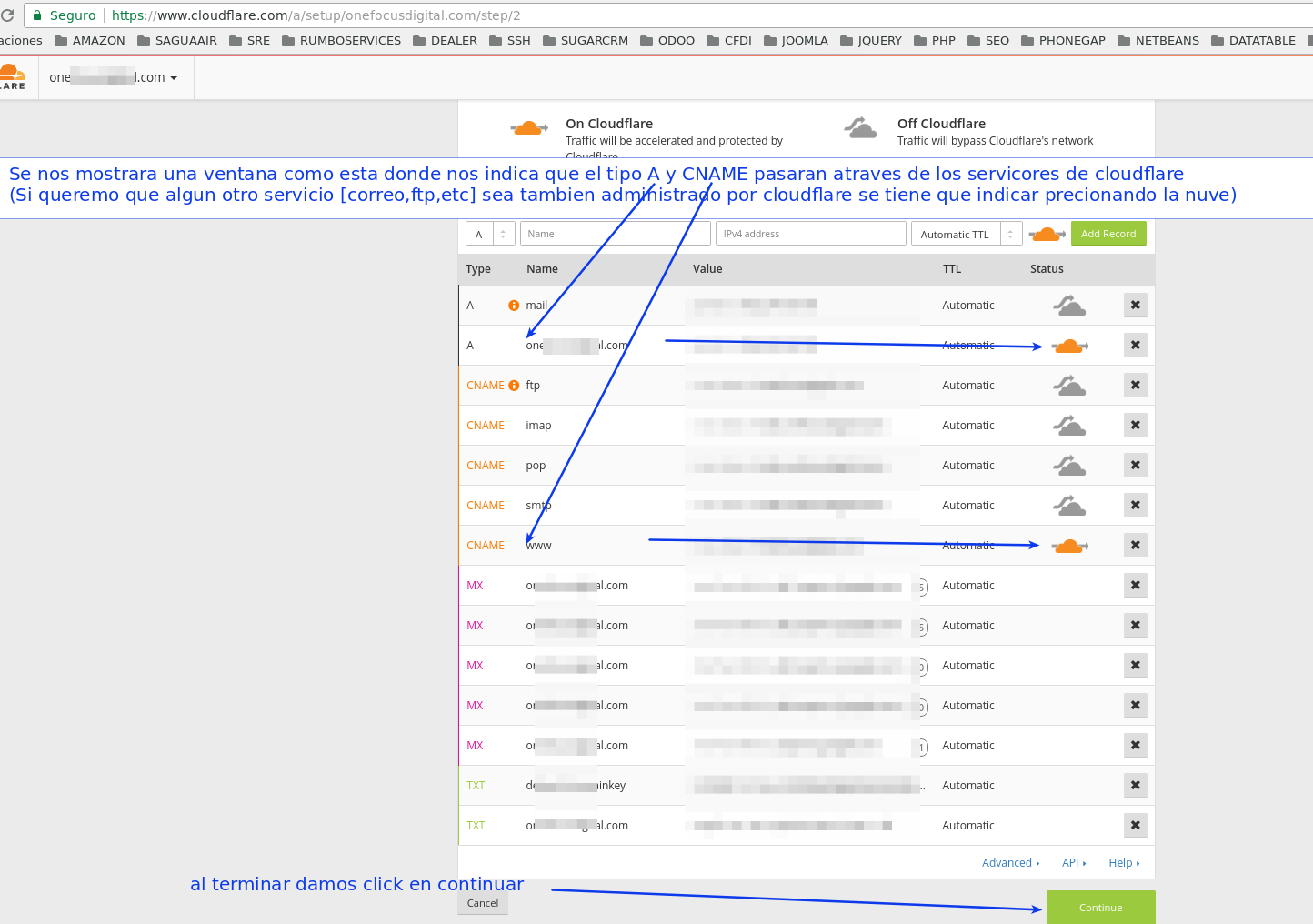Viewport: 1313px width, 924px height.
Task: Delete the second MX record
Action: pyautogui.click(x=1136, y=626)
